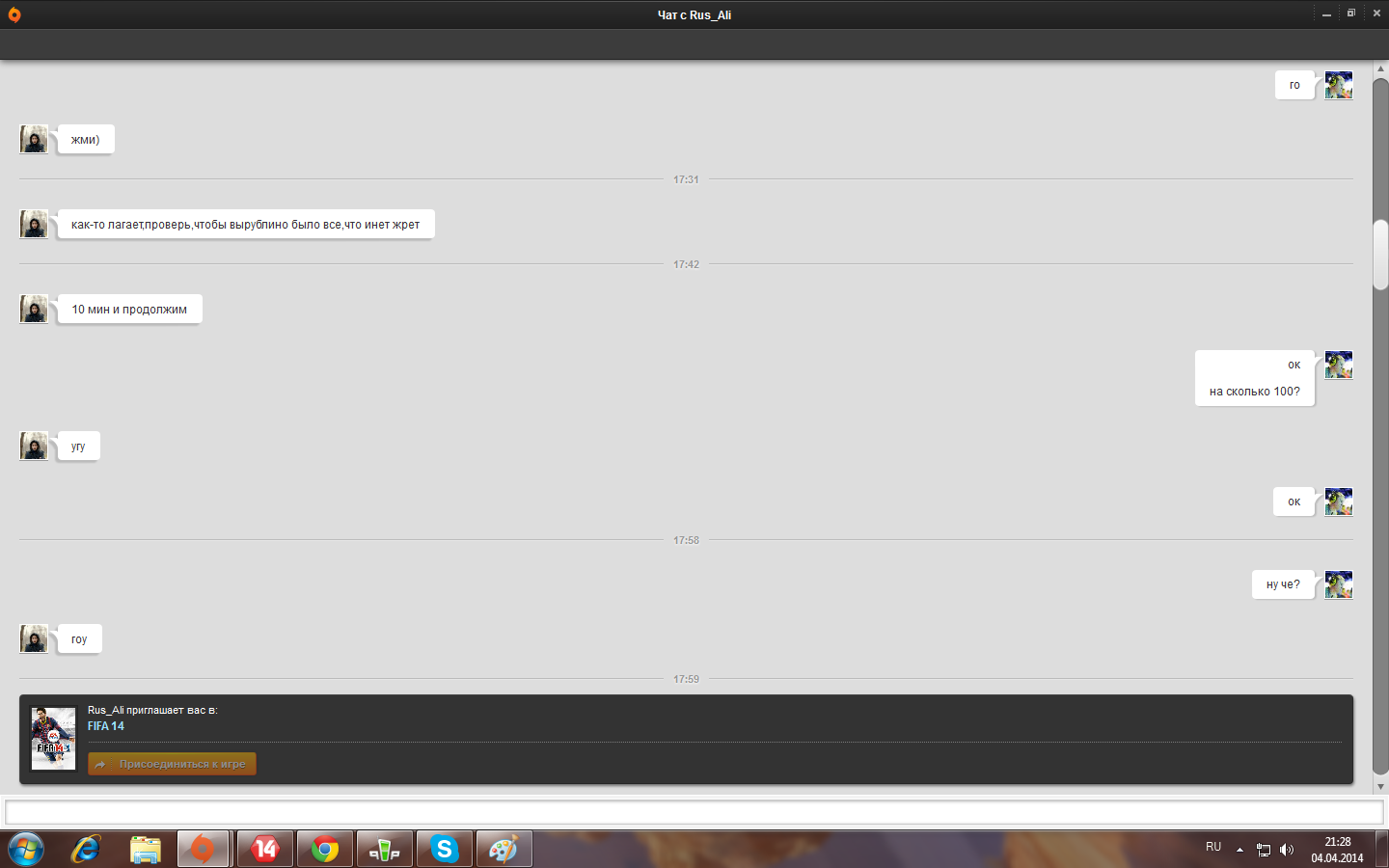
Task: Click the chat scrollbar thumb
Action: 1380,255
